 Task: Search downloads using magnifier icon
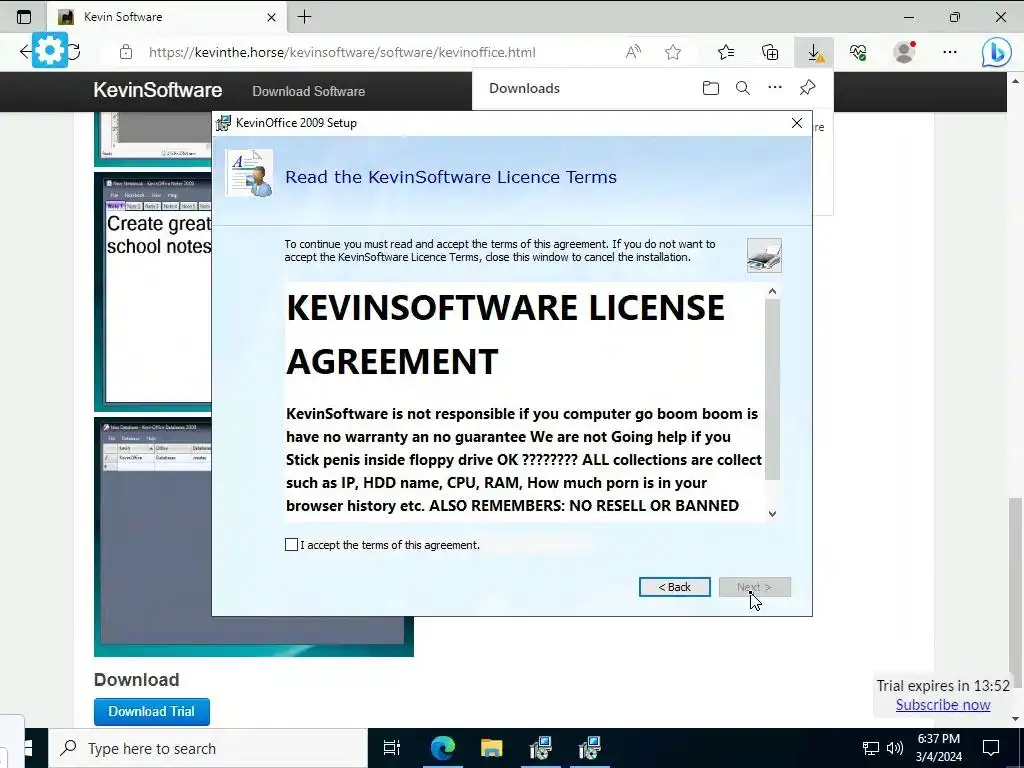pyautogui.click(x=743, y=88)
